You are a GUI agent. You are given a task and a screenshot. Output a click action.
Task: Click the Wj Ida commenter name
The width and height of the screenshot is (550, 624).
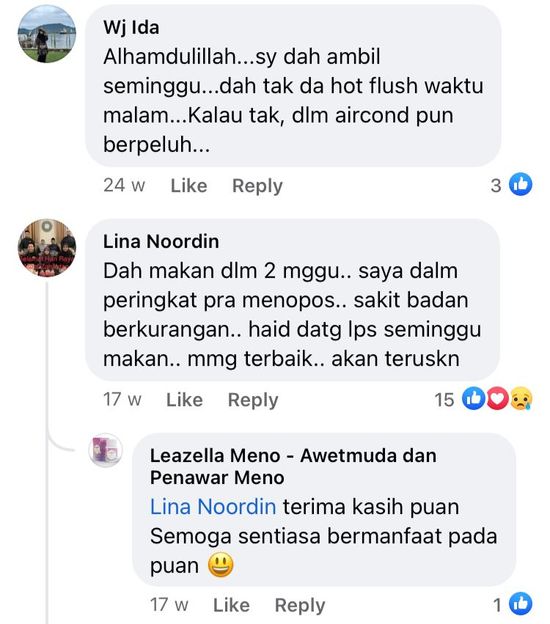pyautogui.click(x=131, y=27)
